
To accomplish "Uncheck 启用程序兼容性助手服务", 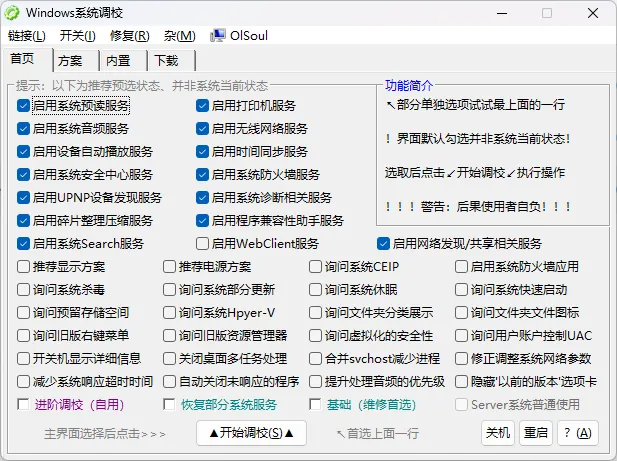I will click(x=202, y=221).
